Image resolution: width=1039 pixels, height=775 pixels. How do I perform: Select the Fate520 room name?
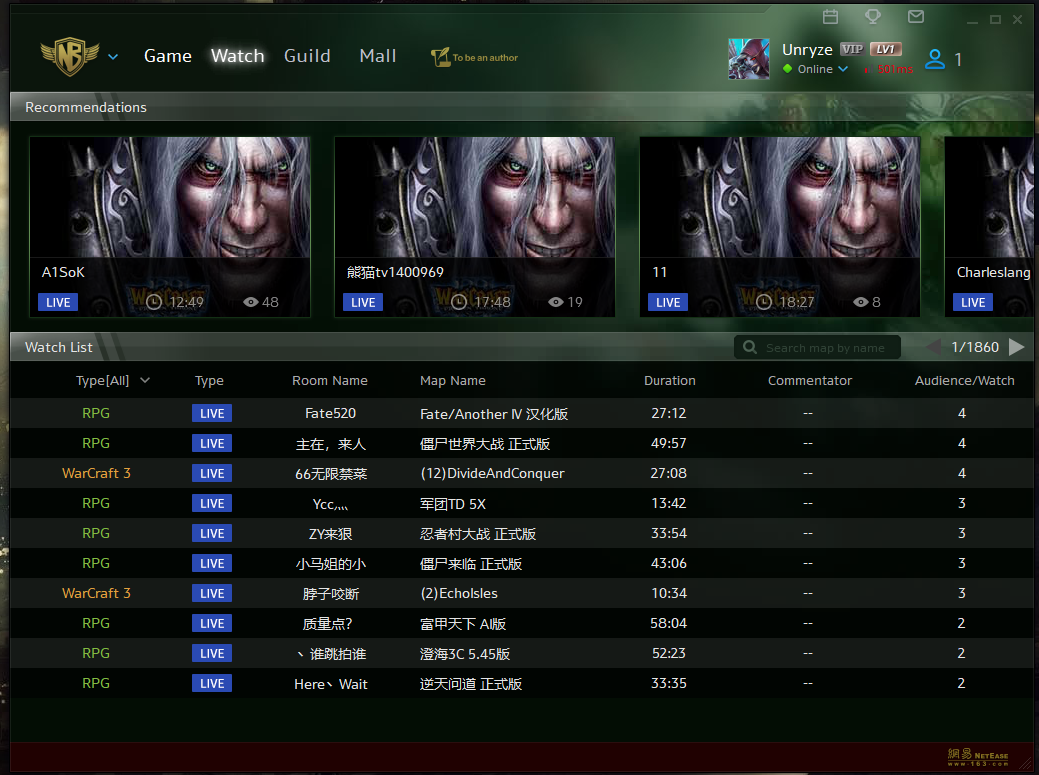(x=331, y=413)
